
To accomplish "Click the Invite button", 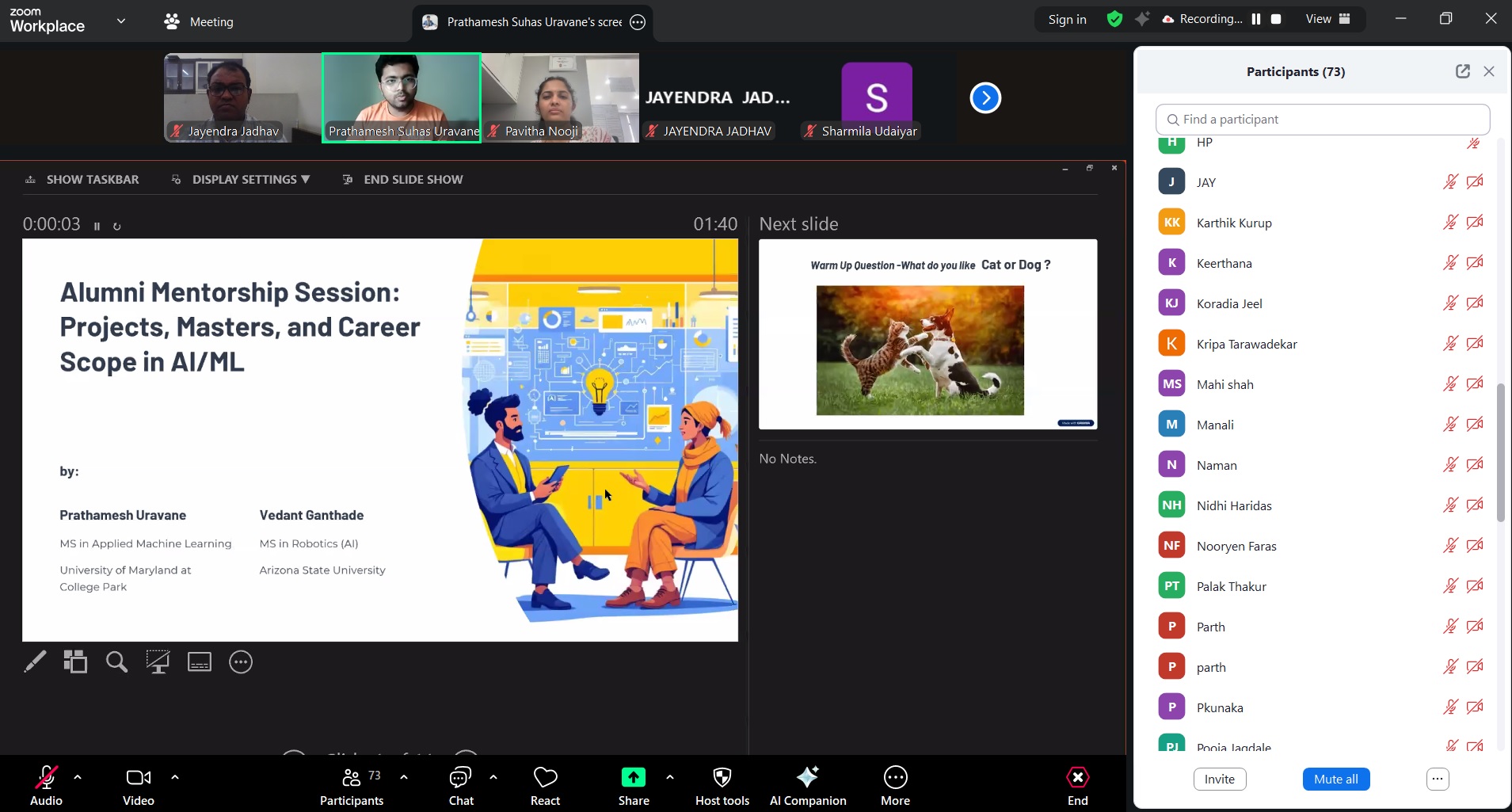I will 1219,779.
